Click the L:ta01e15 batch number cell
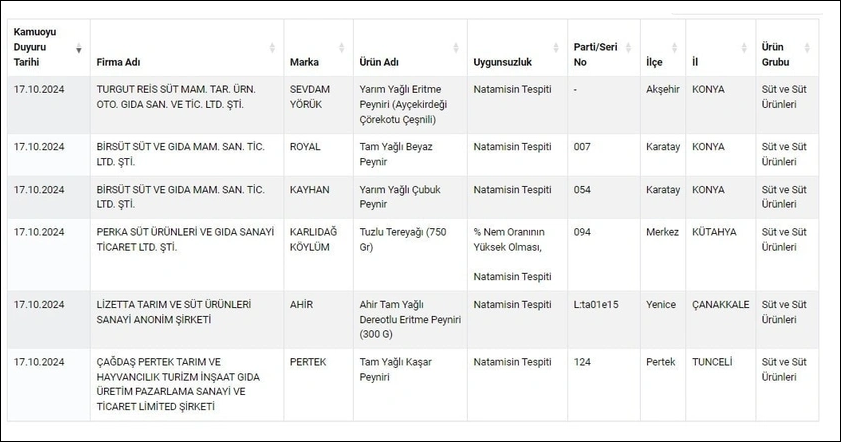This screenshot has height=442, width=841. [x=598, y=305]
